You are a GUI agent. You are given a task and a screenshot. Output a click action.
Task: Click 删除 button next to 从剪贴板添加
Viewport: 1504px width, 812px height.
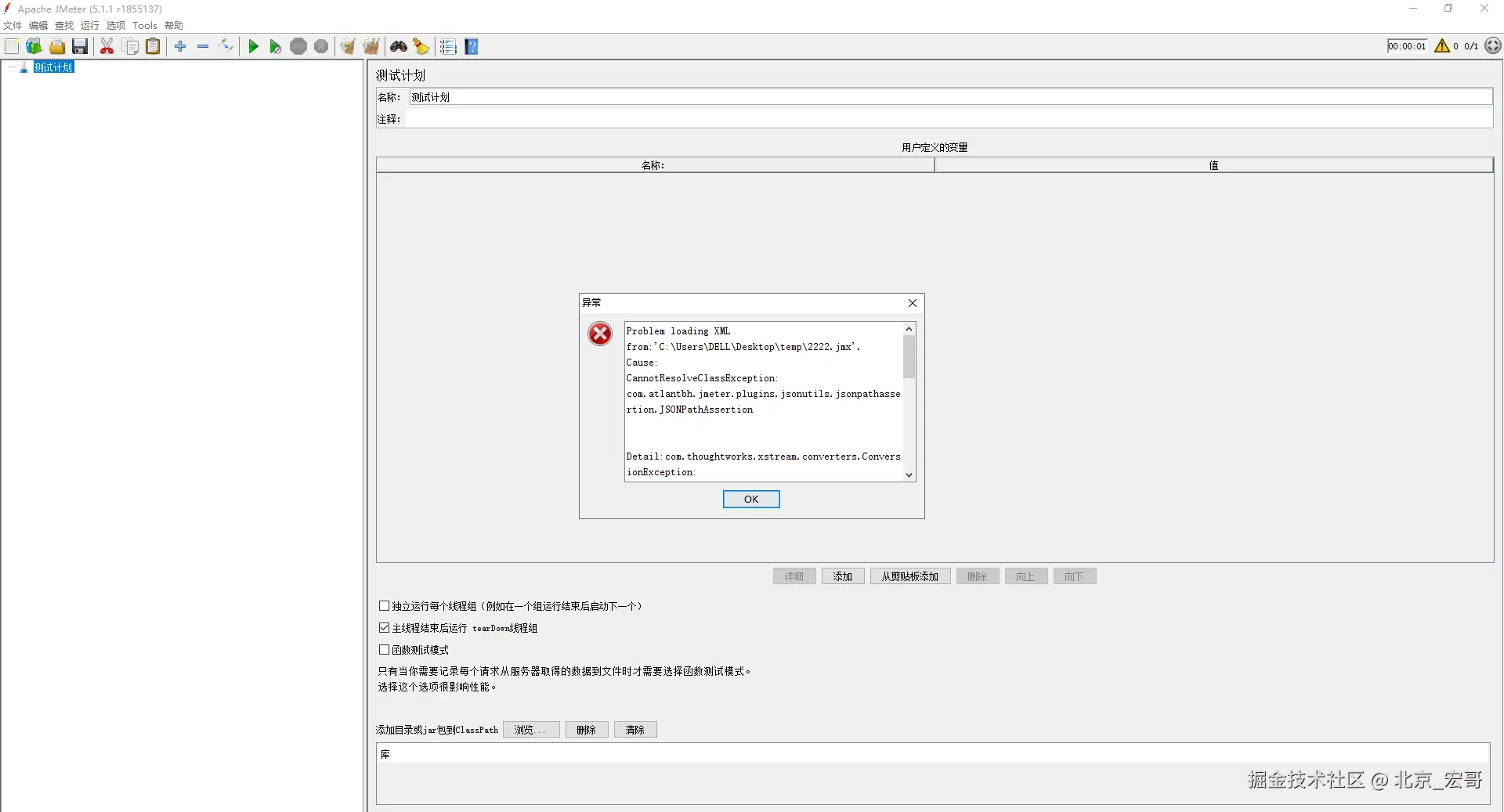click(x=978, y=576)
